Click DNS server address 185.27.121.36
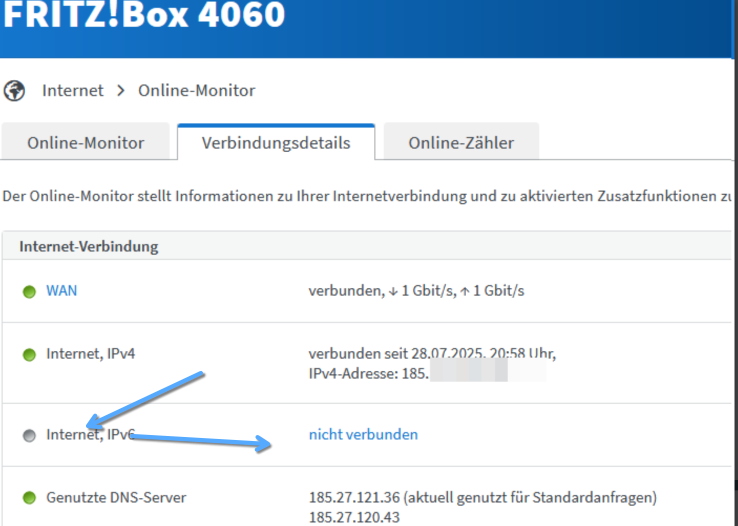The image size is (738, 526). (358, 497)
